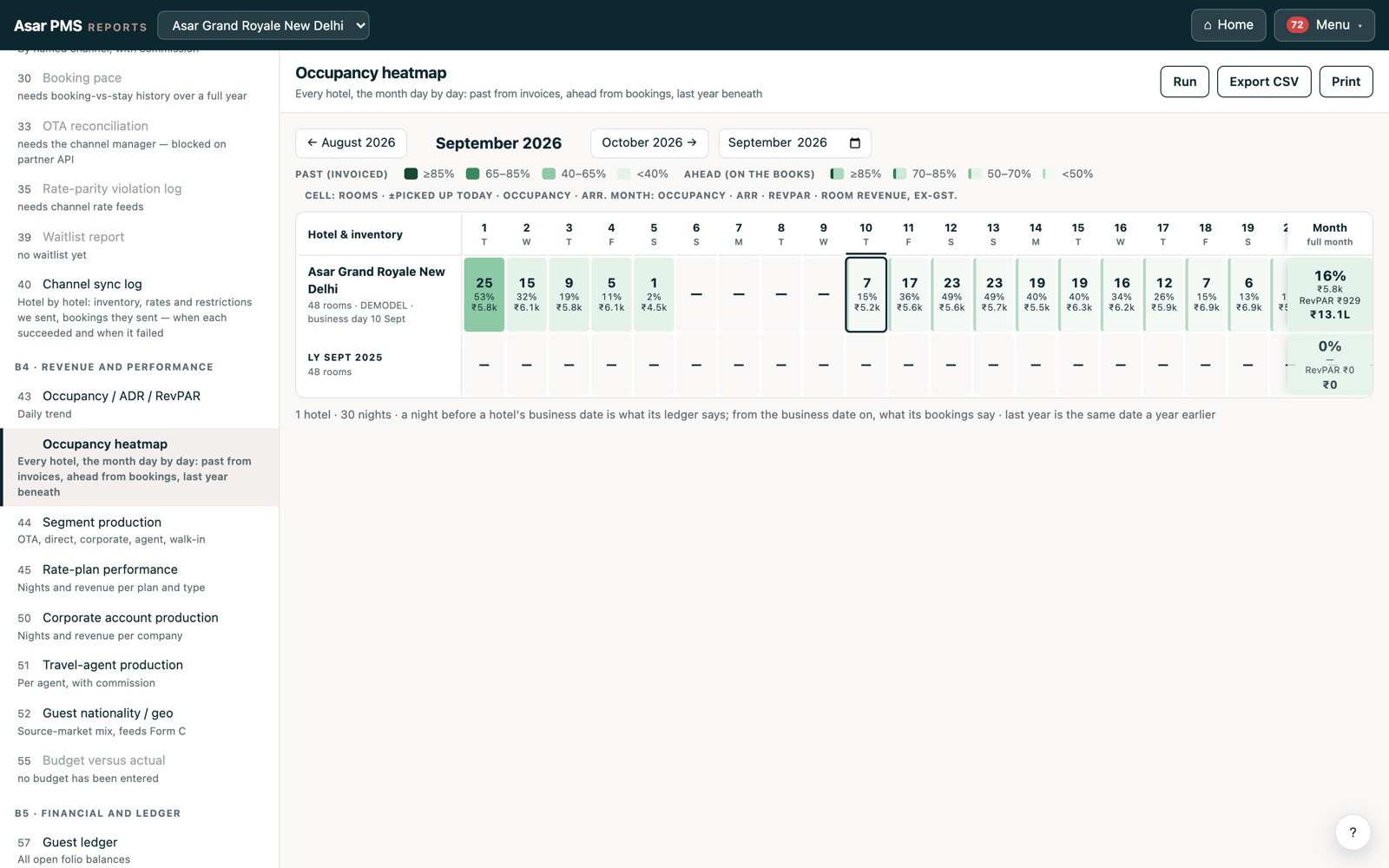Screen dimensions: 1389x868
Task: Select the 65–85% past invoiced color swatch
Action: point(472,174)
